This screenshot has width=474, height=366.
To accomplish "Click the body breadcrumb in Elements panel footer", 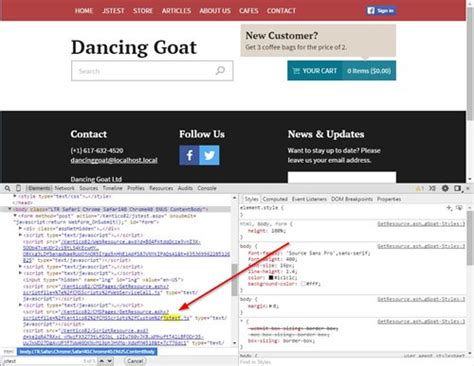I will click(87, 352).
